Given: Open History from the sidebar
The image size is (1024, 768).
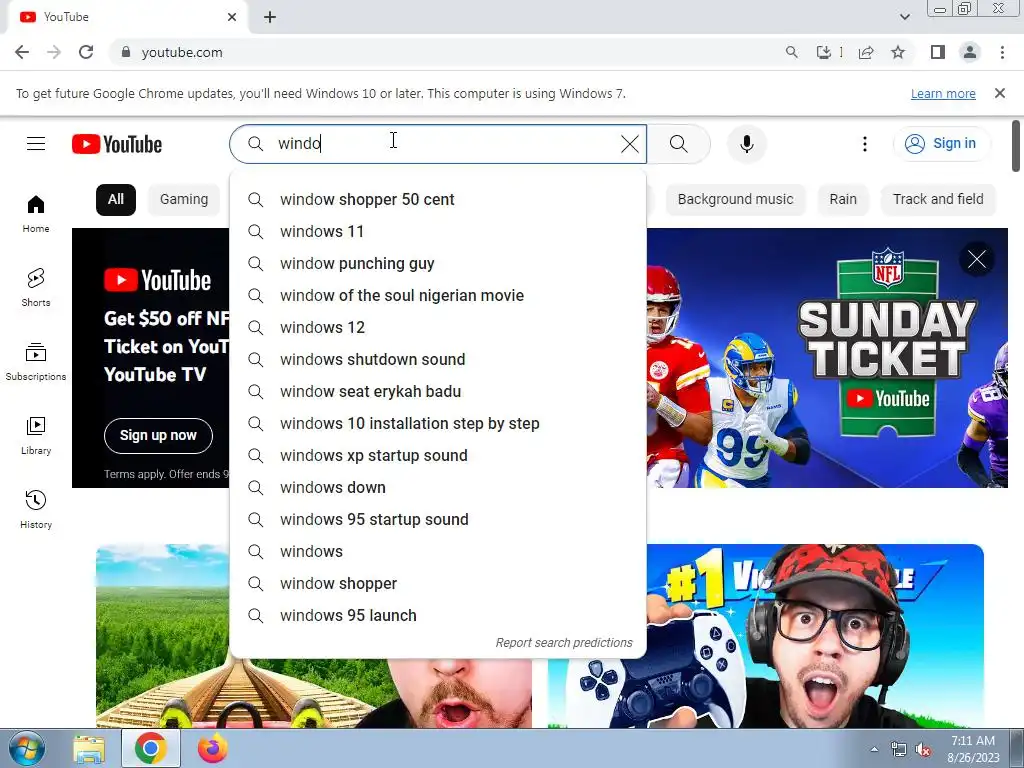Looking at the screenshot, I should (x=36, y=509).
